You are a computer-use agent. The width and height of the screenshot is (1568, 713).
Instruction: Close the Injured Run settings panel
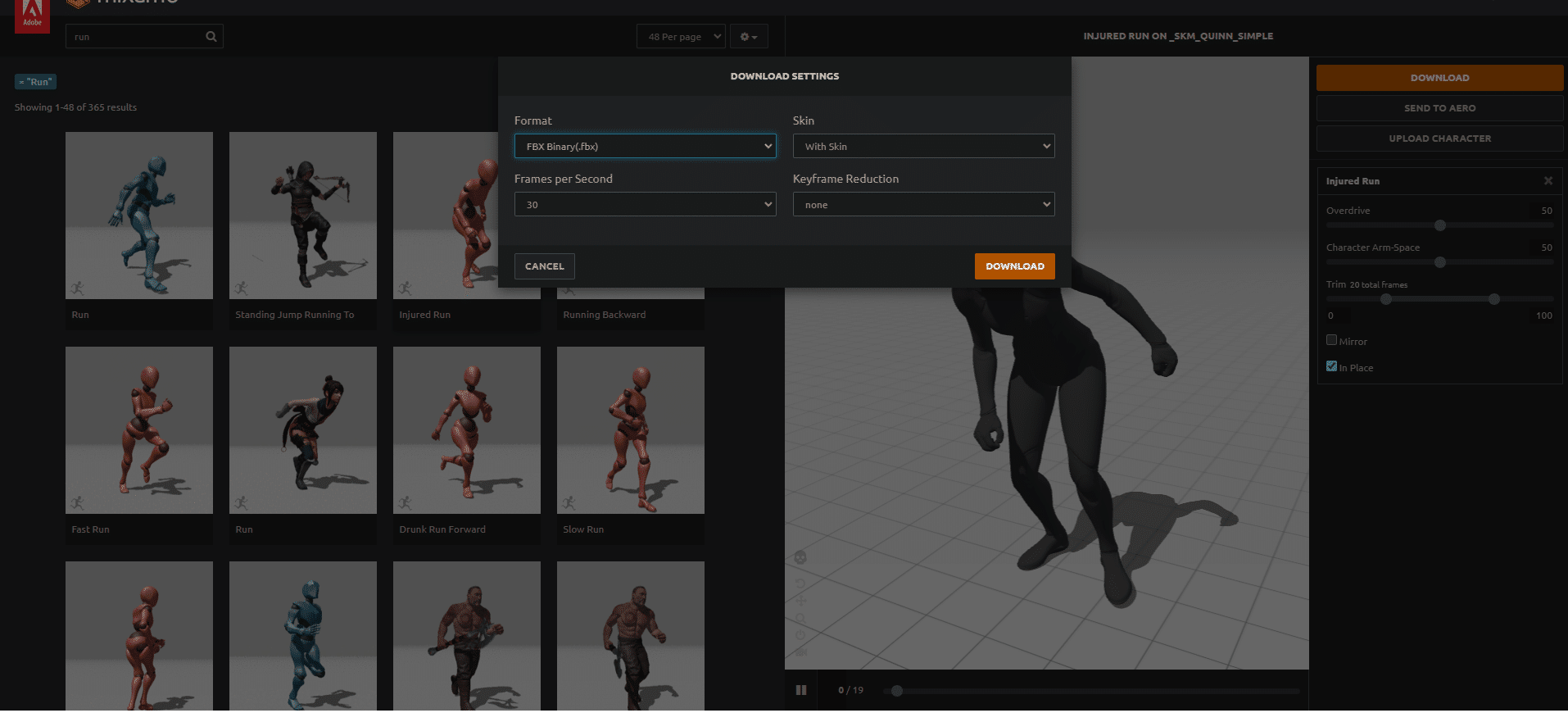coord(1548,180)
